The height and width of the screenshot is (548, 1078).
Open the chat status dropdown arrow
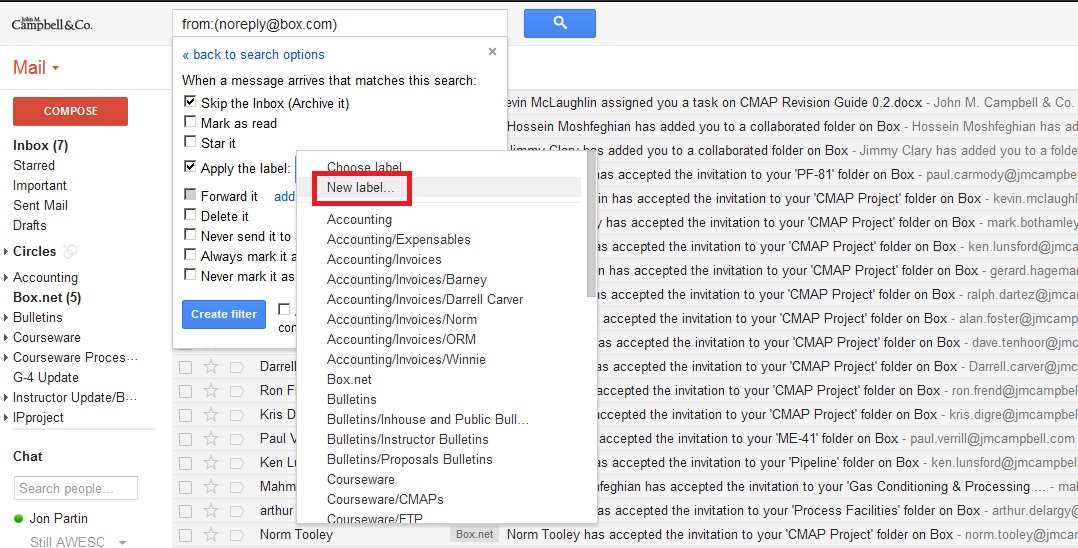pos(122,542)
